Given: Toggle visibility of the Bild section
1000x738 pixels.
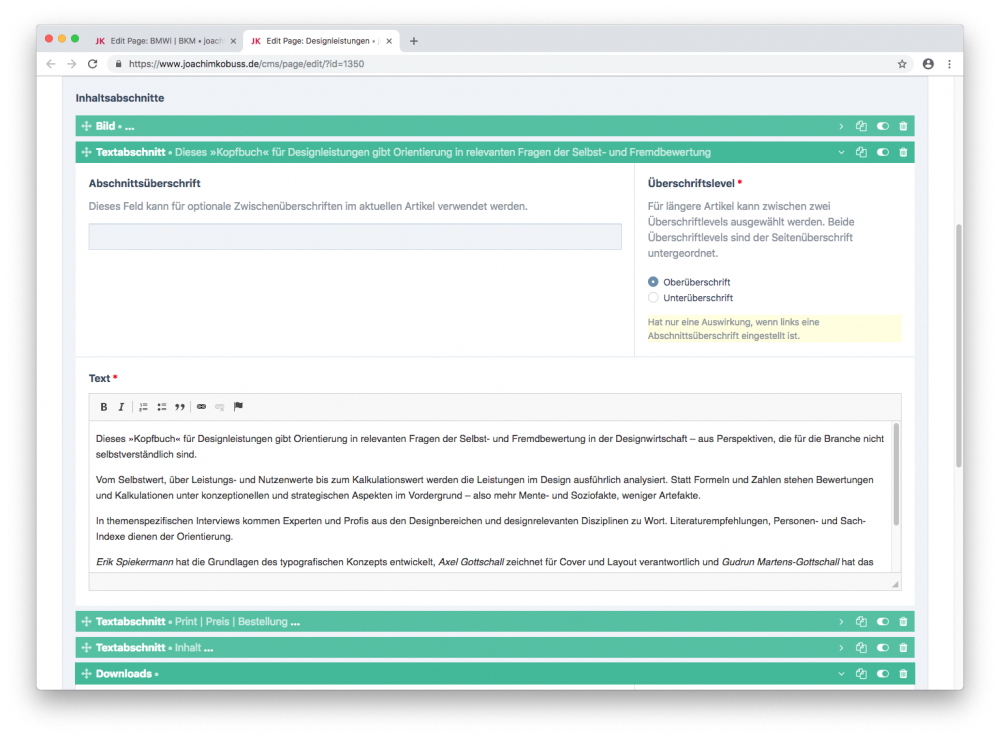Looking at the screenshot, I should pos(882,127).
